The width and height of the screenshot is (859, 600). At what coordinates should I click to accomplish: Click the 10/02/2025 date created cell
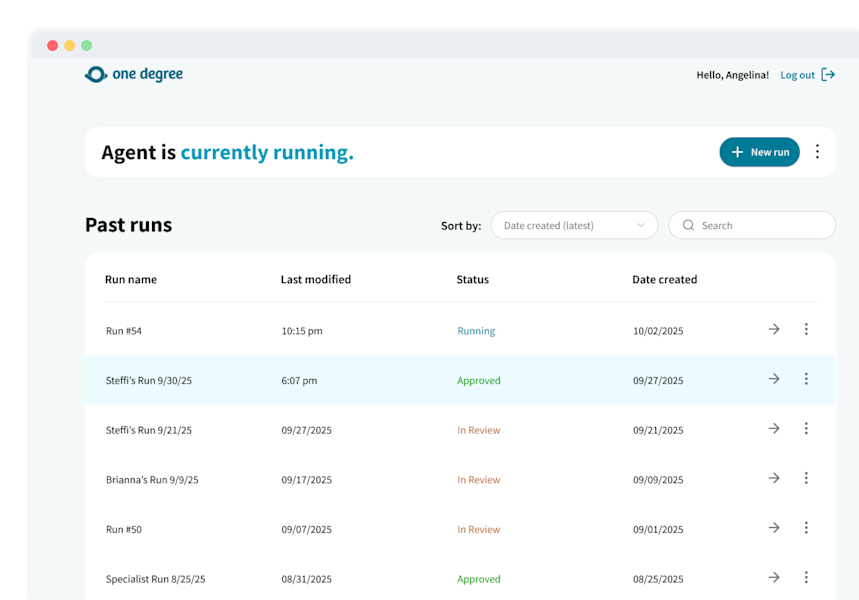[x=658, y=331]
